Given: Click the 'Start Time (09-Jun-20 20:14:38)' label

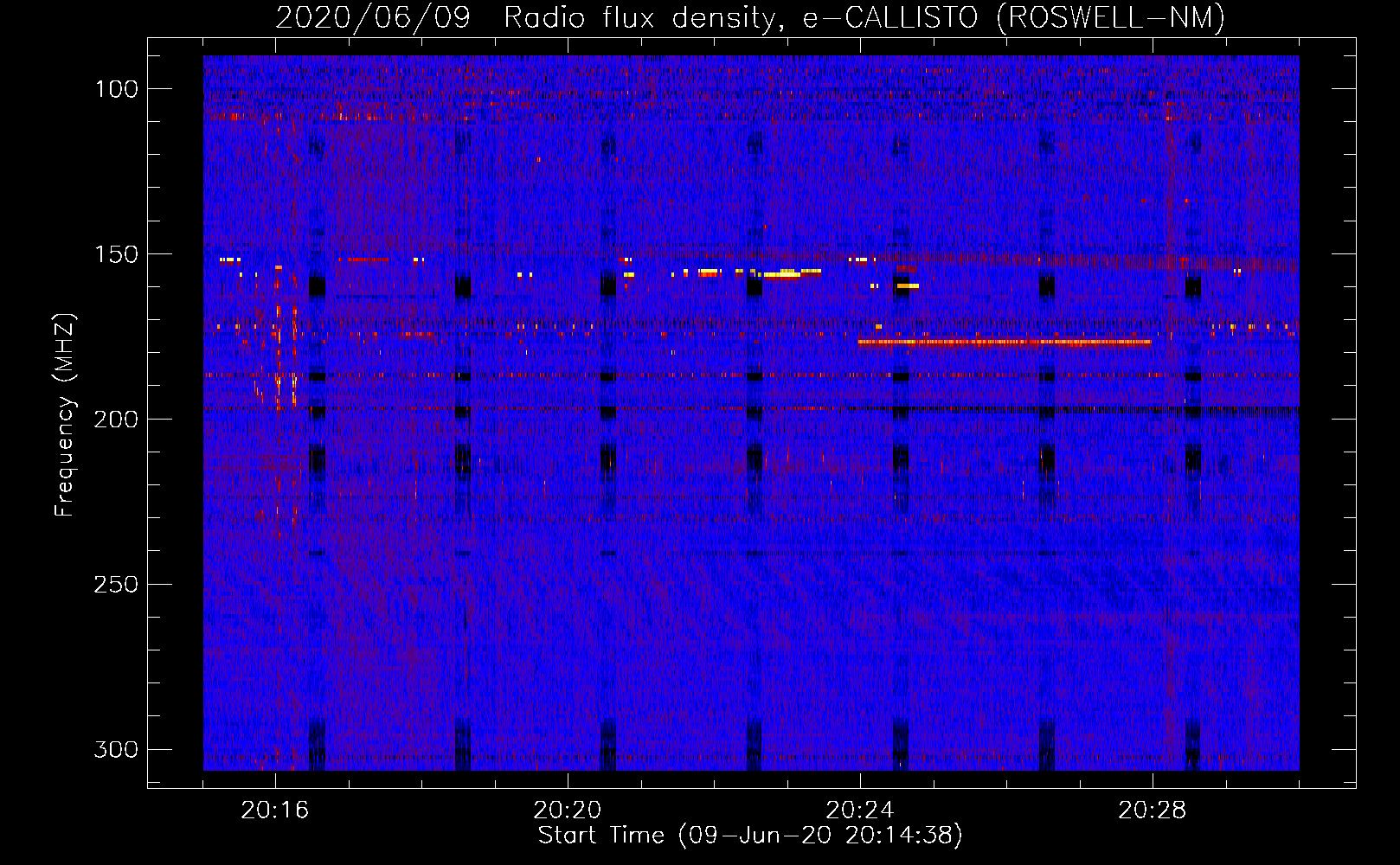Looking at the screenshot, I should [750, 836].
